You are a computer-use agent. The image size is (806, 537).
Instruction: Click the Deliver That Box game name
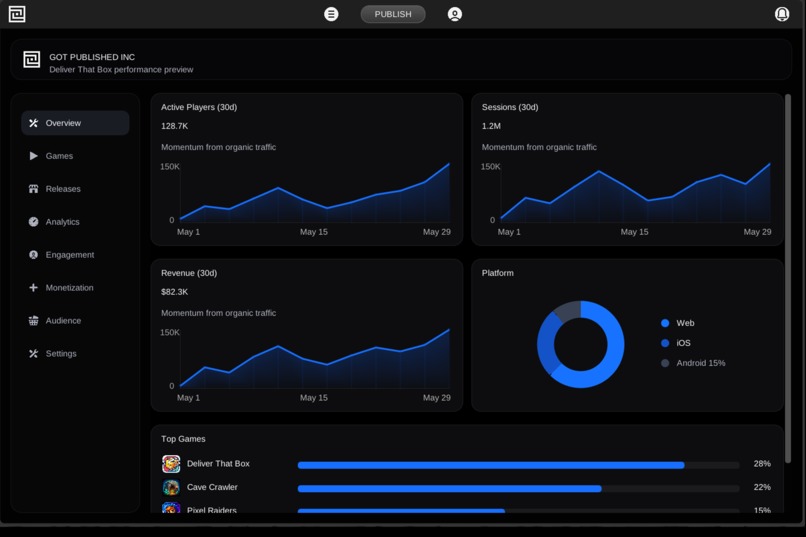point(218,464)
